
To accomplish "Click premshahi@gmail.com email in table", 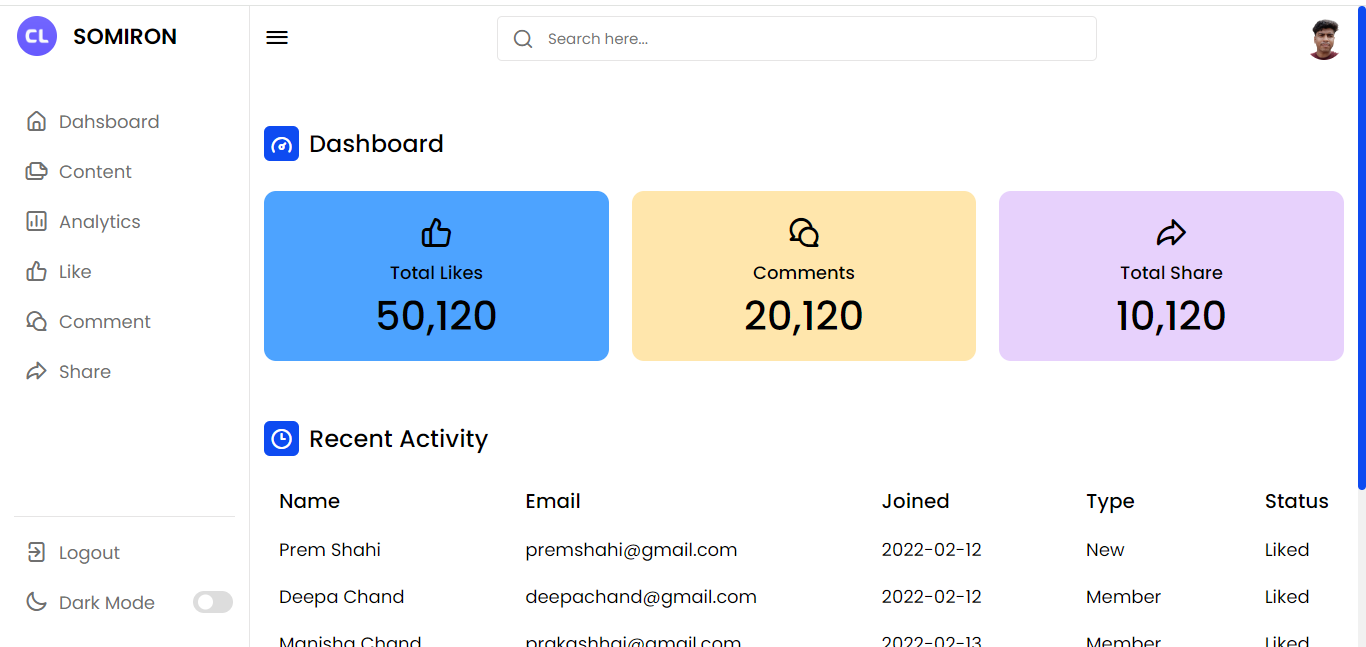I will [631, 550].
